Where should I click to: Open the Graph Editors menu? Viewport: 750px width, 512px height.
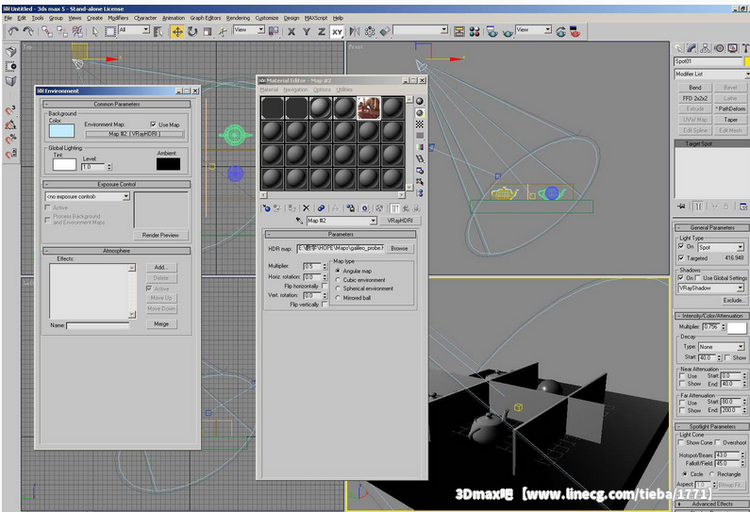point(205,18)
